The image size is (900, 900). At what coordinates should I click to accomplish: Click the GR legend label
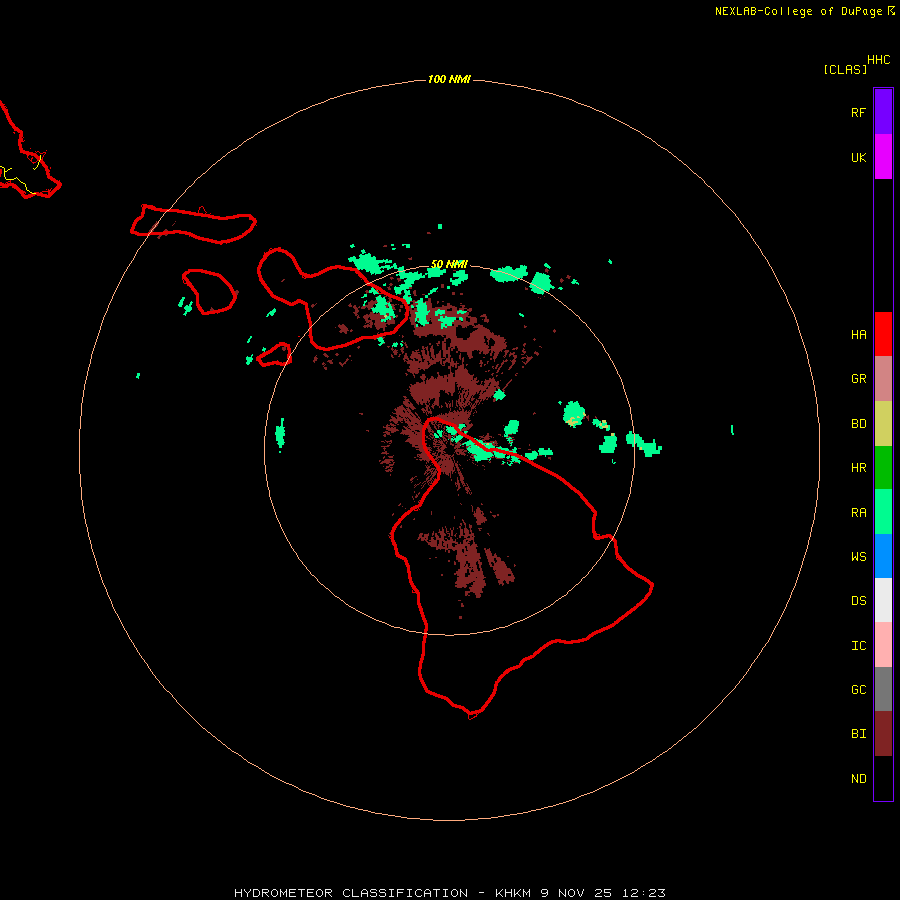coord(858,379)
